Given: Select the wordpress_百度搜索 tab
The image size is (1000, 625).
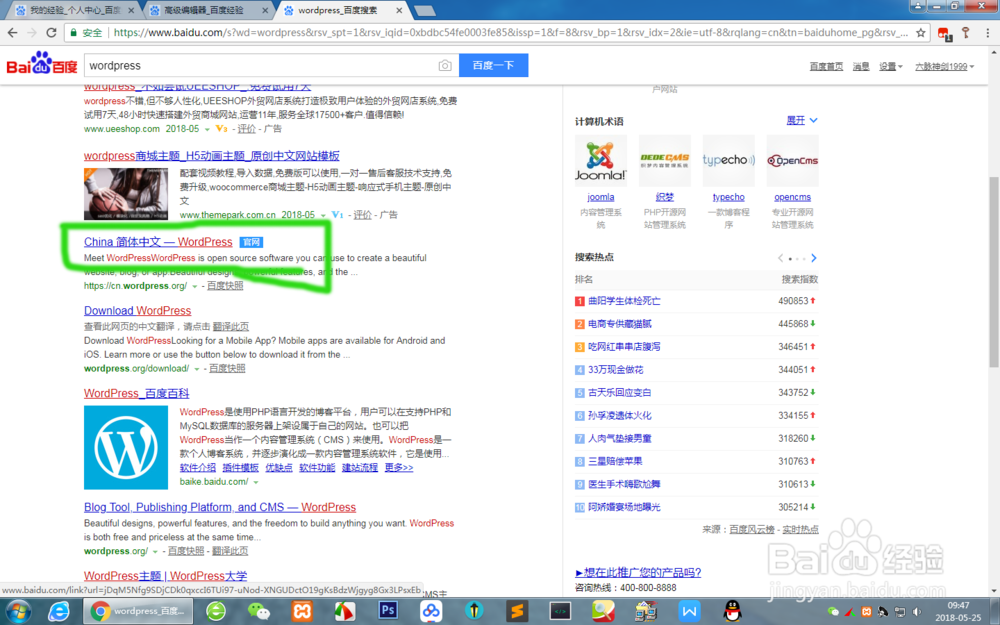Looking at the screenshot, I should click(337, 10).
